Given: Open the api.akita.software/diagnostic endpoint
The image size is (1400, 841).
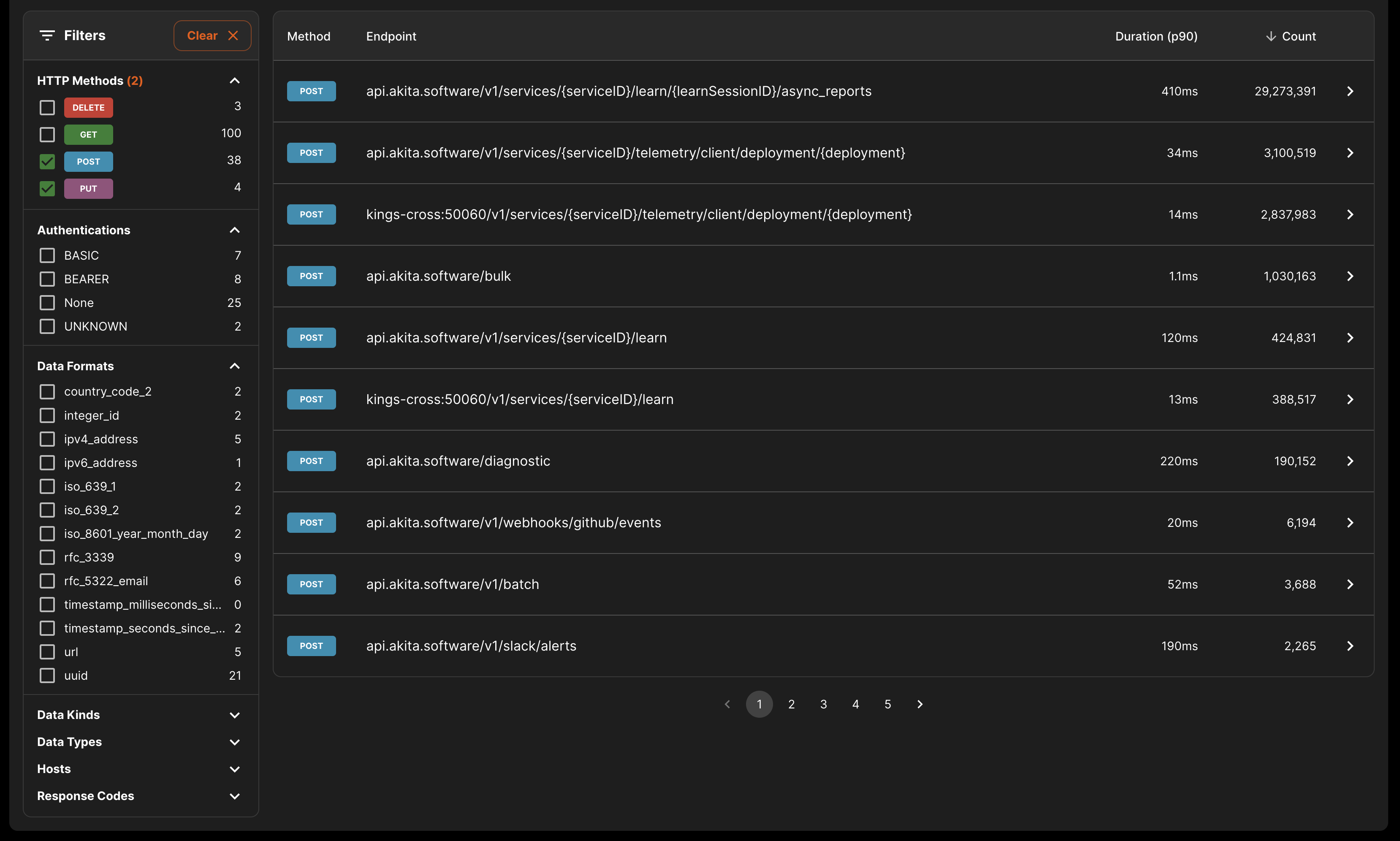Looking at the screenshot, I should [458, 461].
